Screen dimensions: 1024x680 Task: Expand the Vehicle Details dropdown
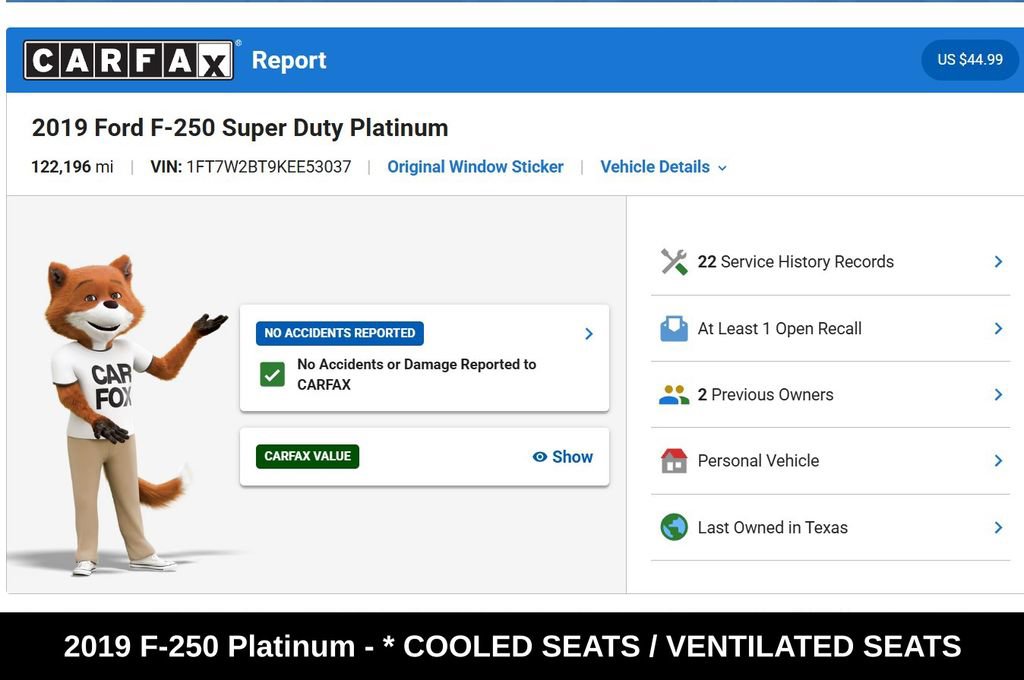[664, 167]
